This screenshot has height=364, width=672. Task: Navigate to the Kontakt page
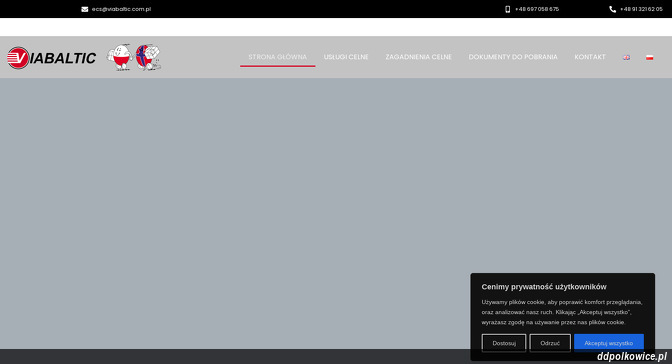click(590, 57)
